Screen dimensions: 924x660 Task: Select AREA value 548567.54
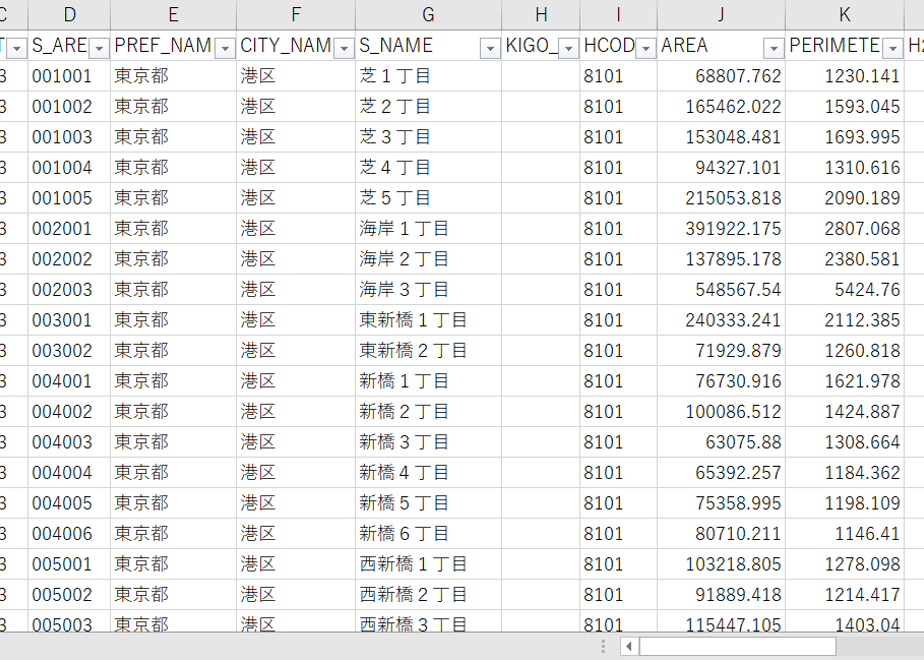point(721,289)
